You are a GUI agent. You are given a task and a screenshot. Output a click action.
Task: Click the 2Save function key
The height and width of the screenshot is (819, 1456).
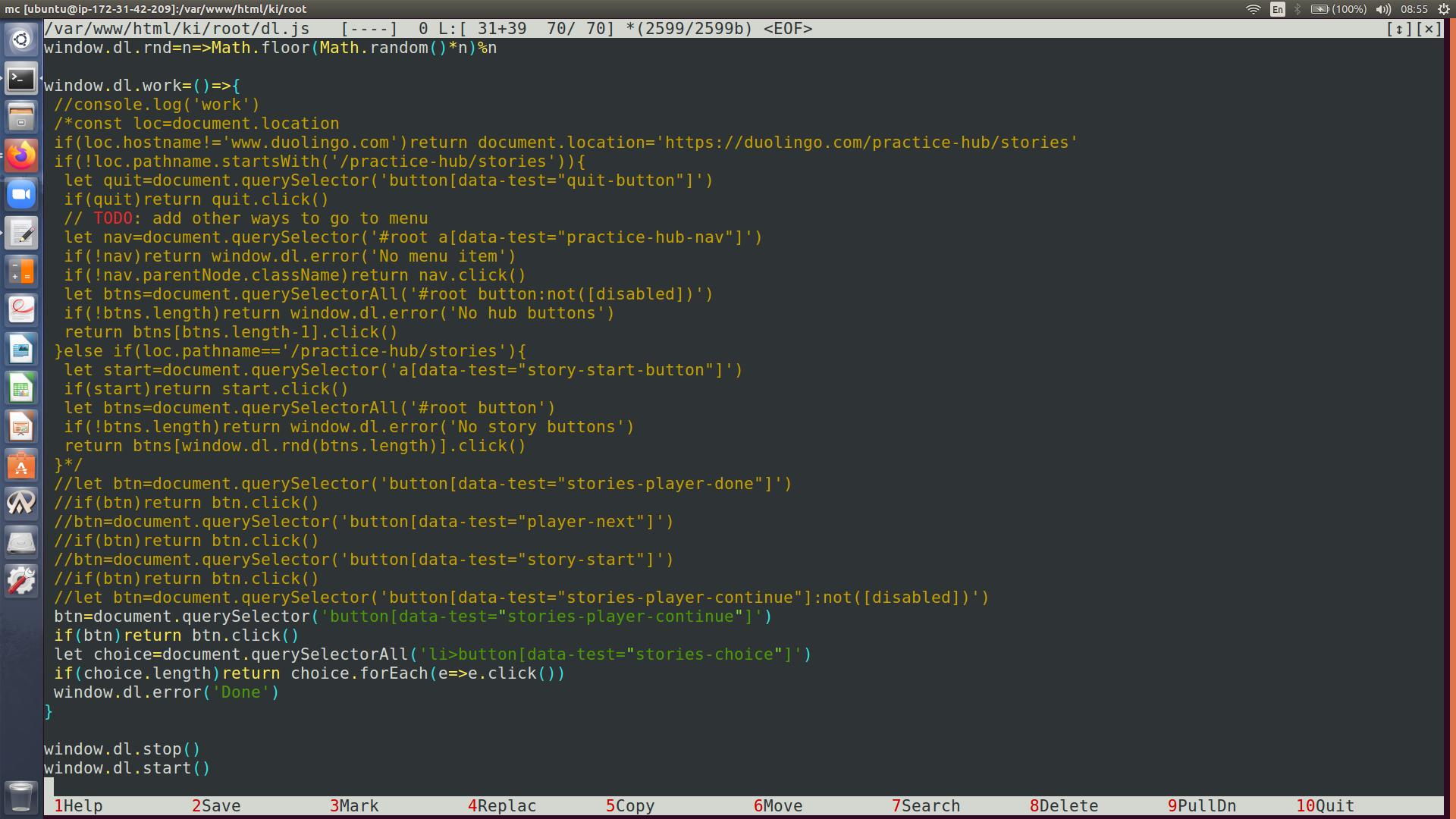216,806
